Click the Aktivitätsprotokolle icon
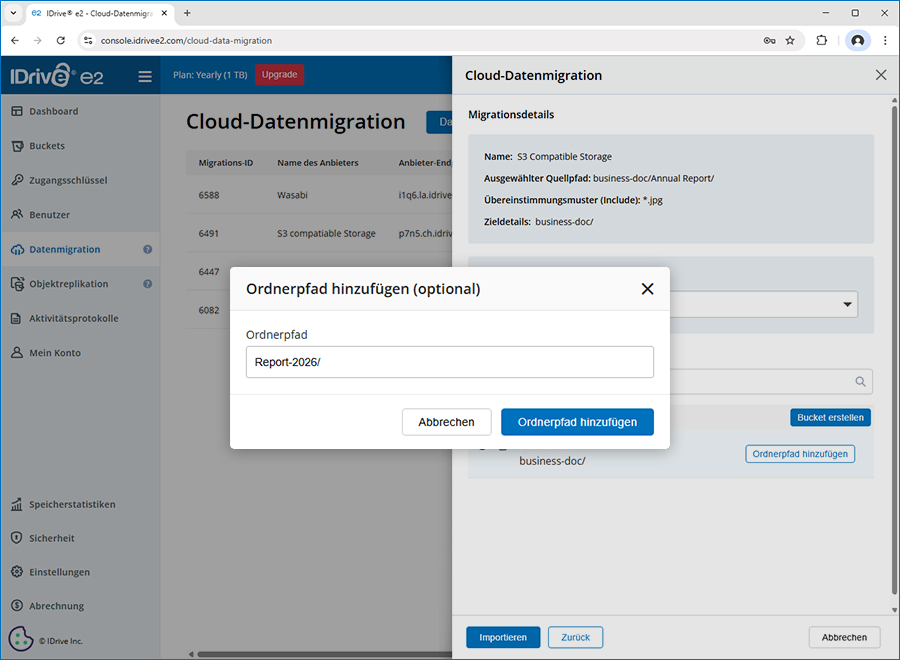This screenshot has height=660, width=900. pyautogui.click(x=17, y=318)
